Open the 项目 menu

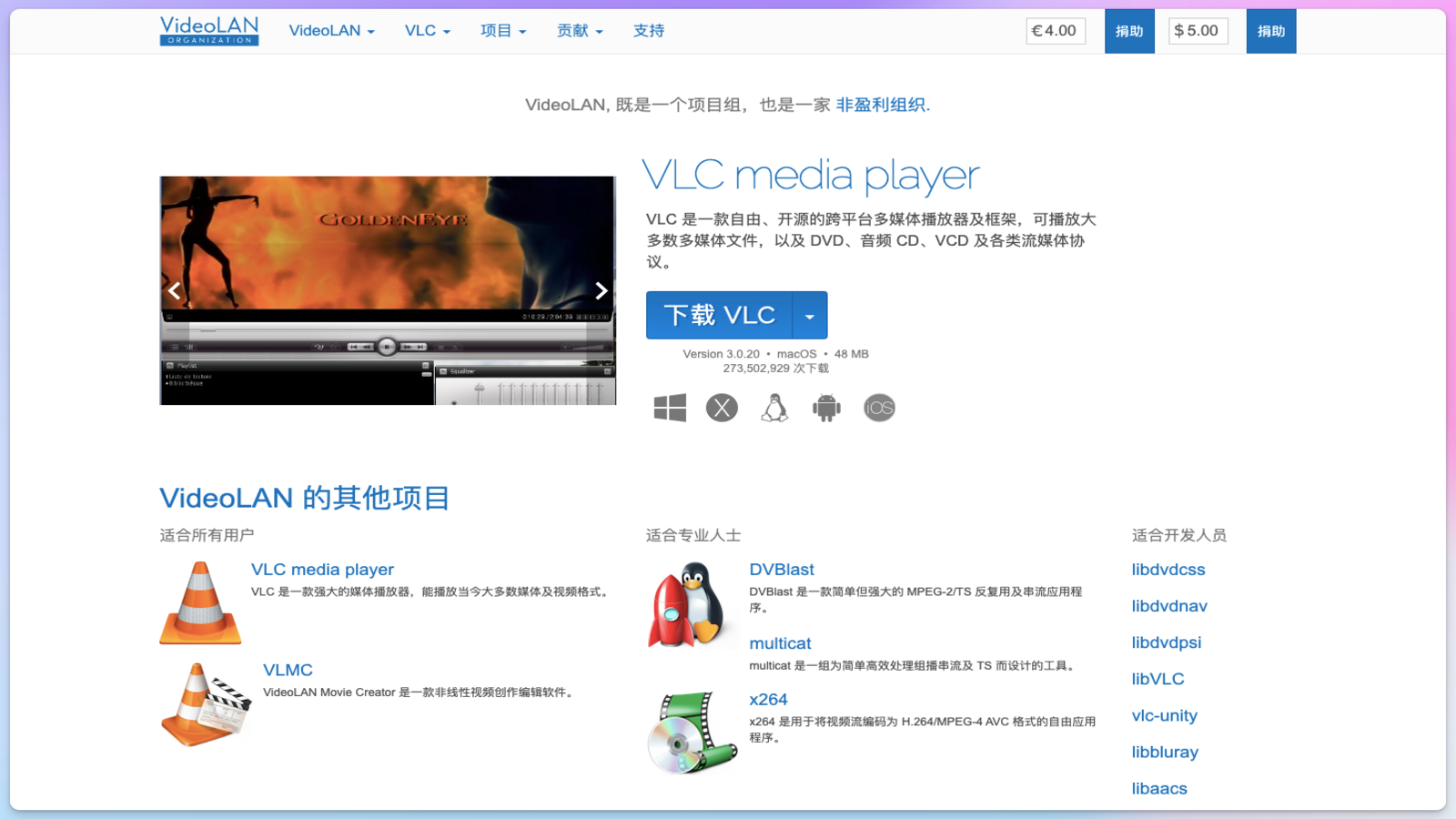point(502,30)
